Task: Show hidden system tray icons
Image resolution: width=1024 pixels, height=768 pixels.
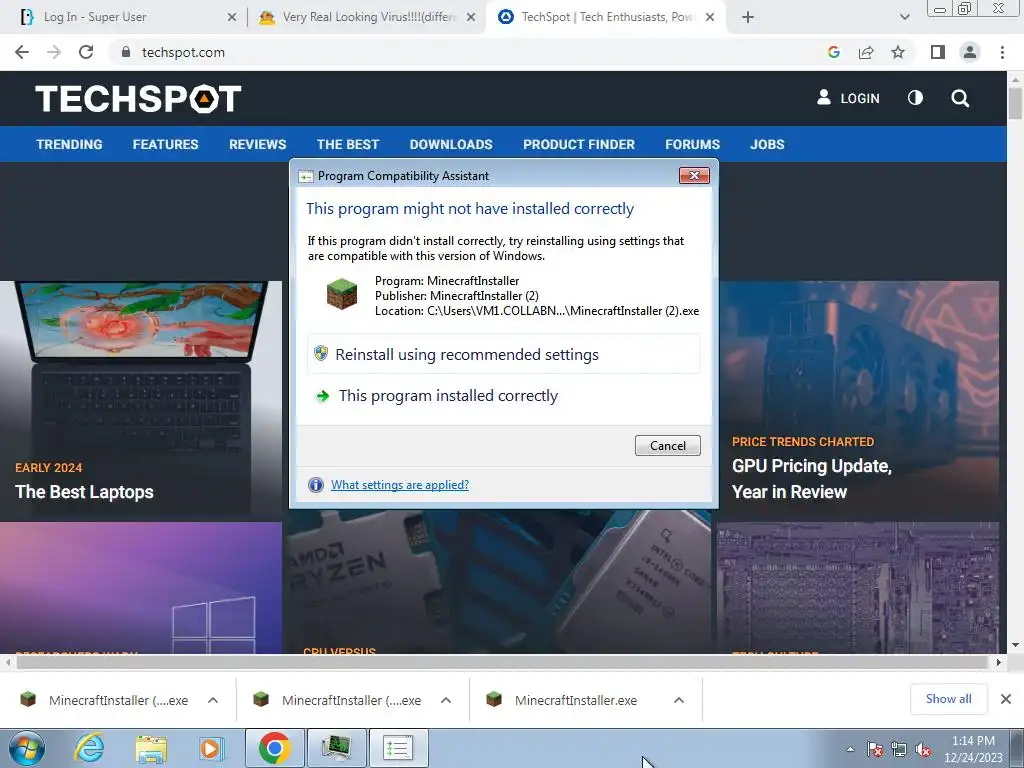Action: point(850,750)
